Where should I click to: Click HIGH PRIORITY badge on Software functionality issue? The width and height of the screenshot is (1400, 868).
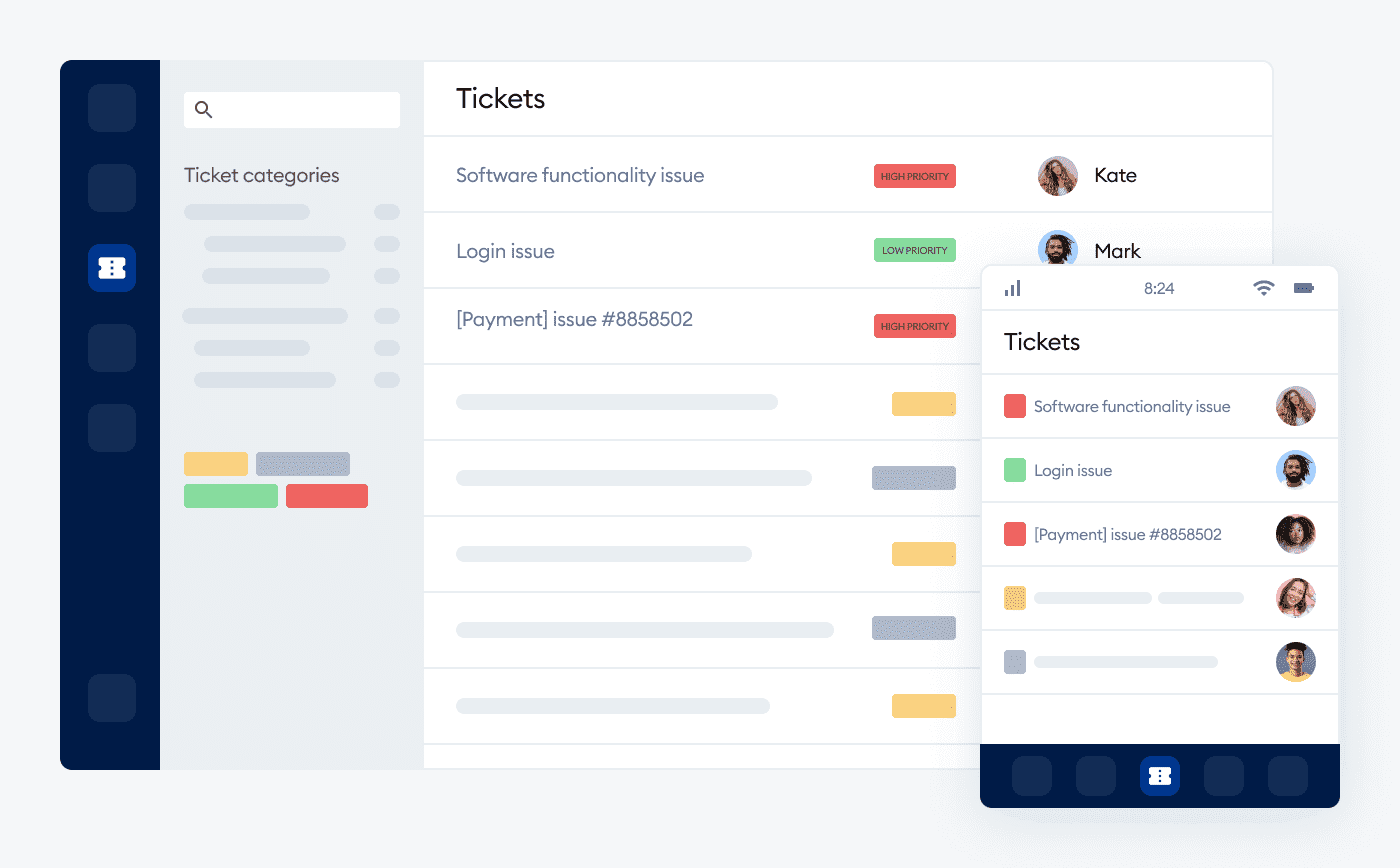point(915,176)
